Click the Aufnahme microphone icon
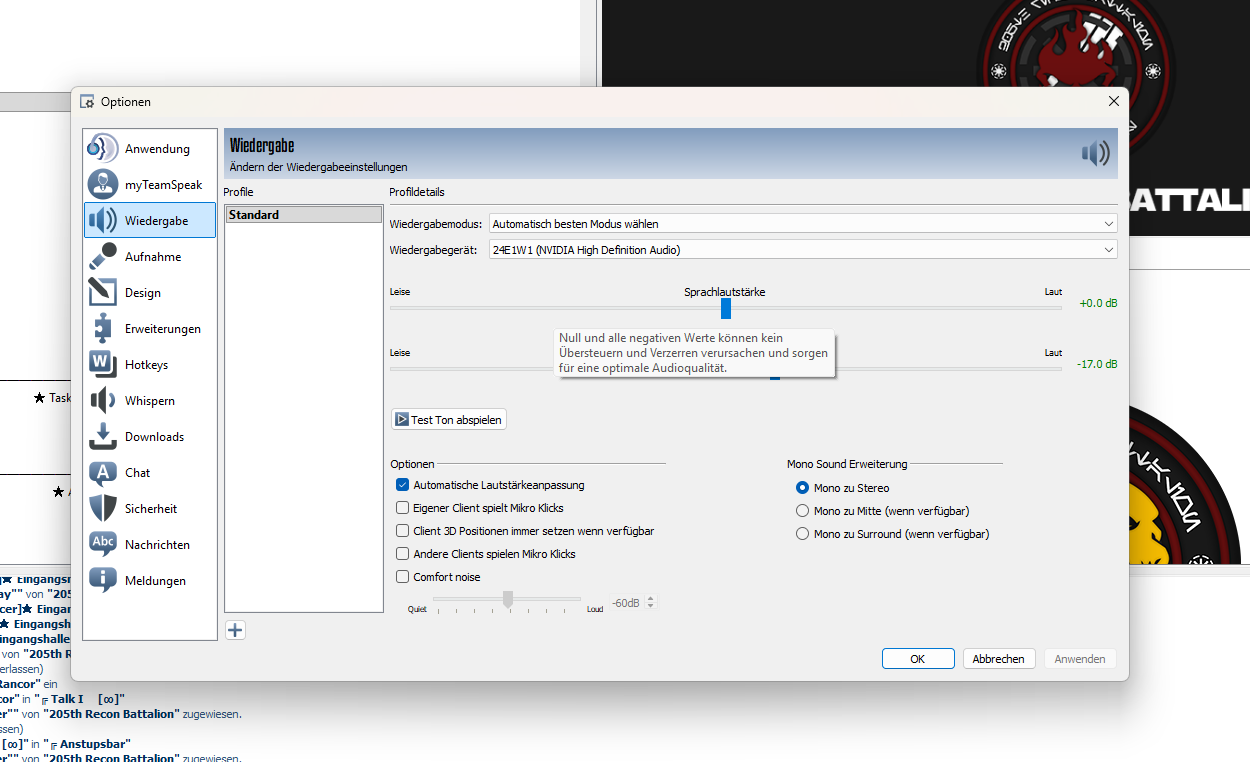Image resolution: width=1250 pixels, height=762 pixels. click(103, 256)
